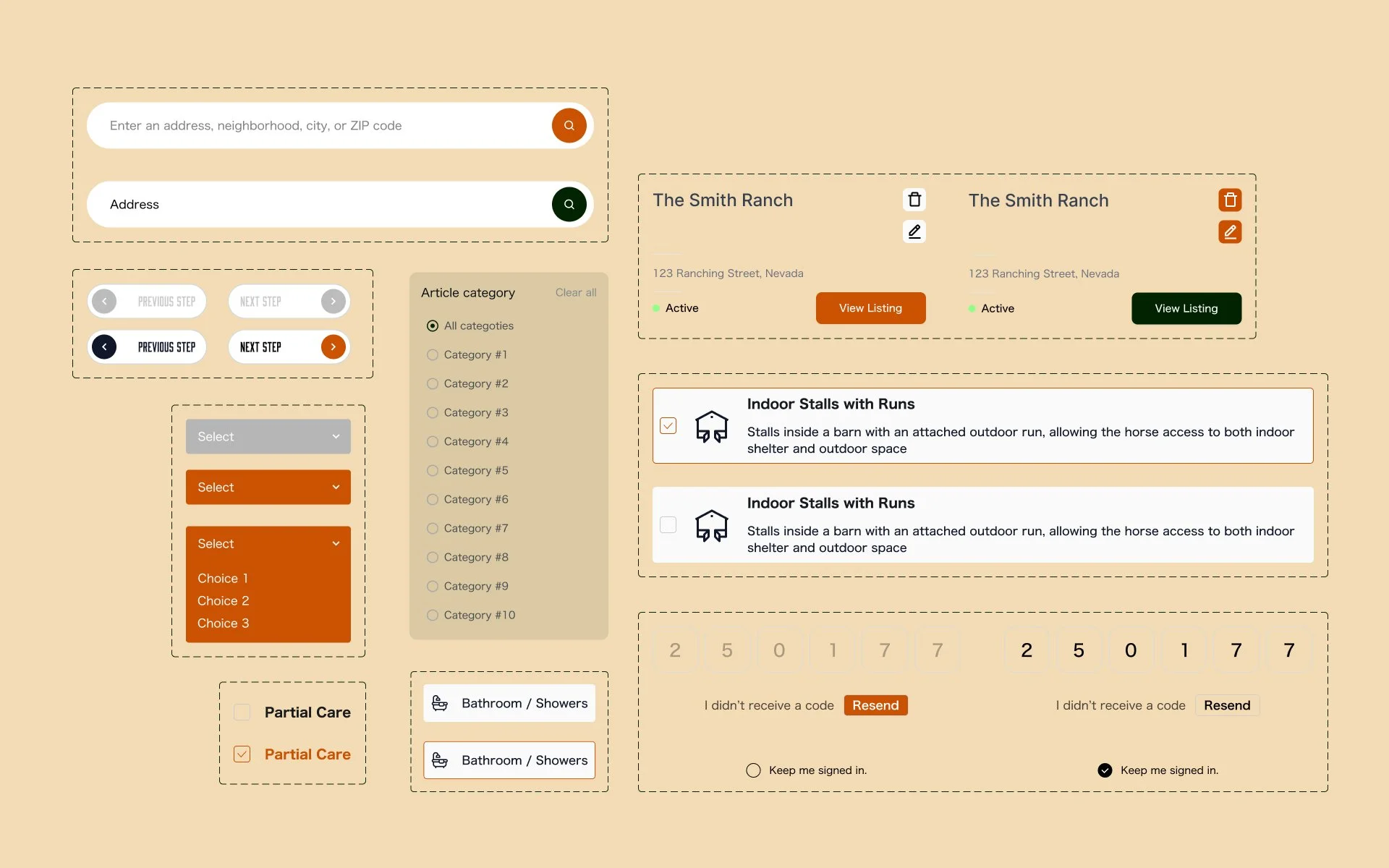Click the Article category heading
Screen dimensions: 1389x868
468,293
